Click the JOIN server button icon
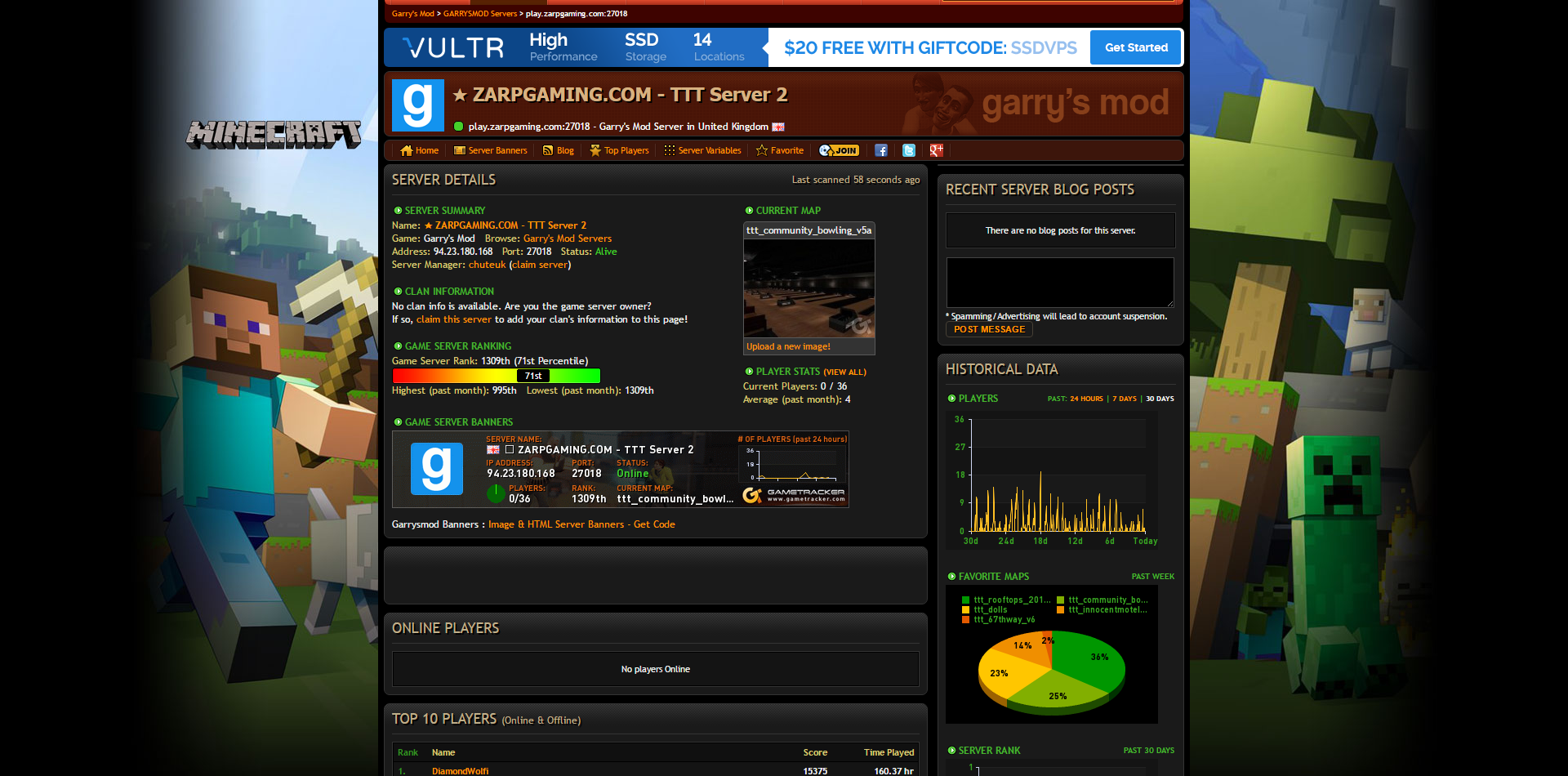1568x776 pixels. click(839, 150)
